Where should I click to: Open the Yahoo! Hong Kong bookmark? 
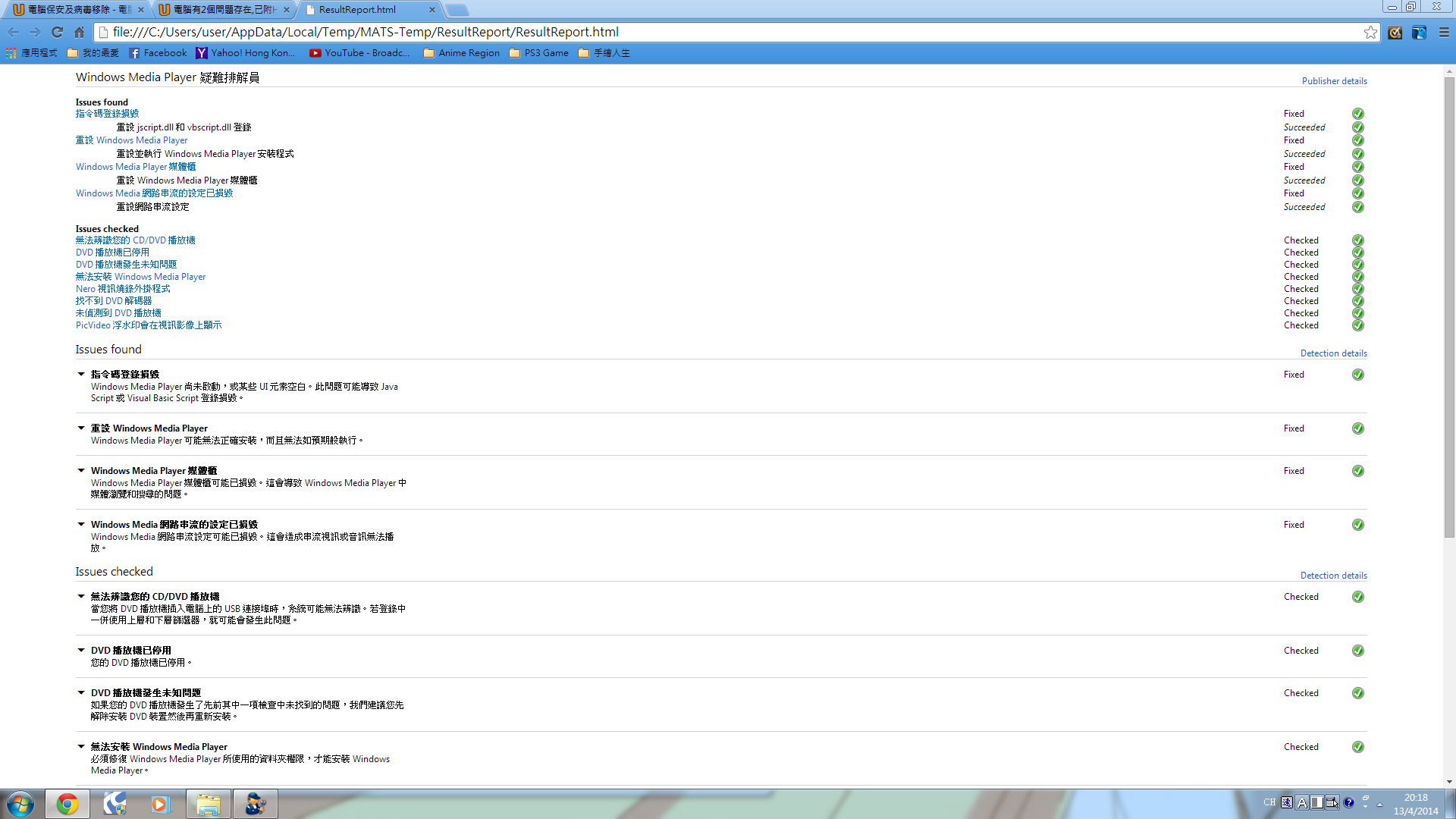coord(246,53)
